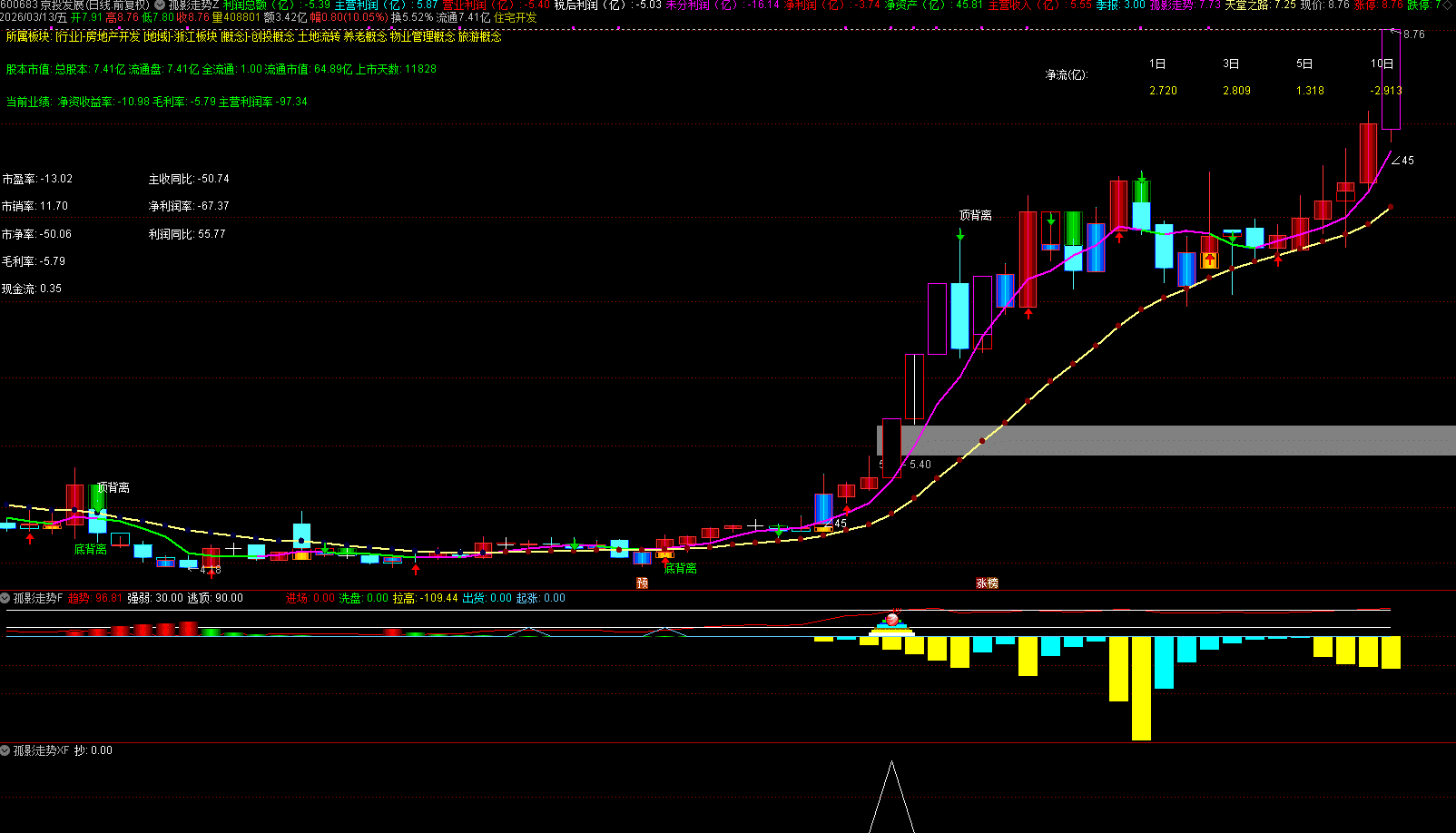The width and height of the screenshot is (1456, 833).
Task: Click the ∠45 angle marker
Action: tap(1402, 161)
